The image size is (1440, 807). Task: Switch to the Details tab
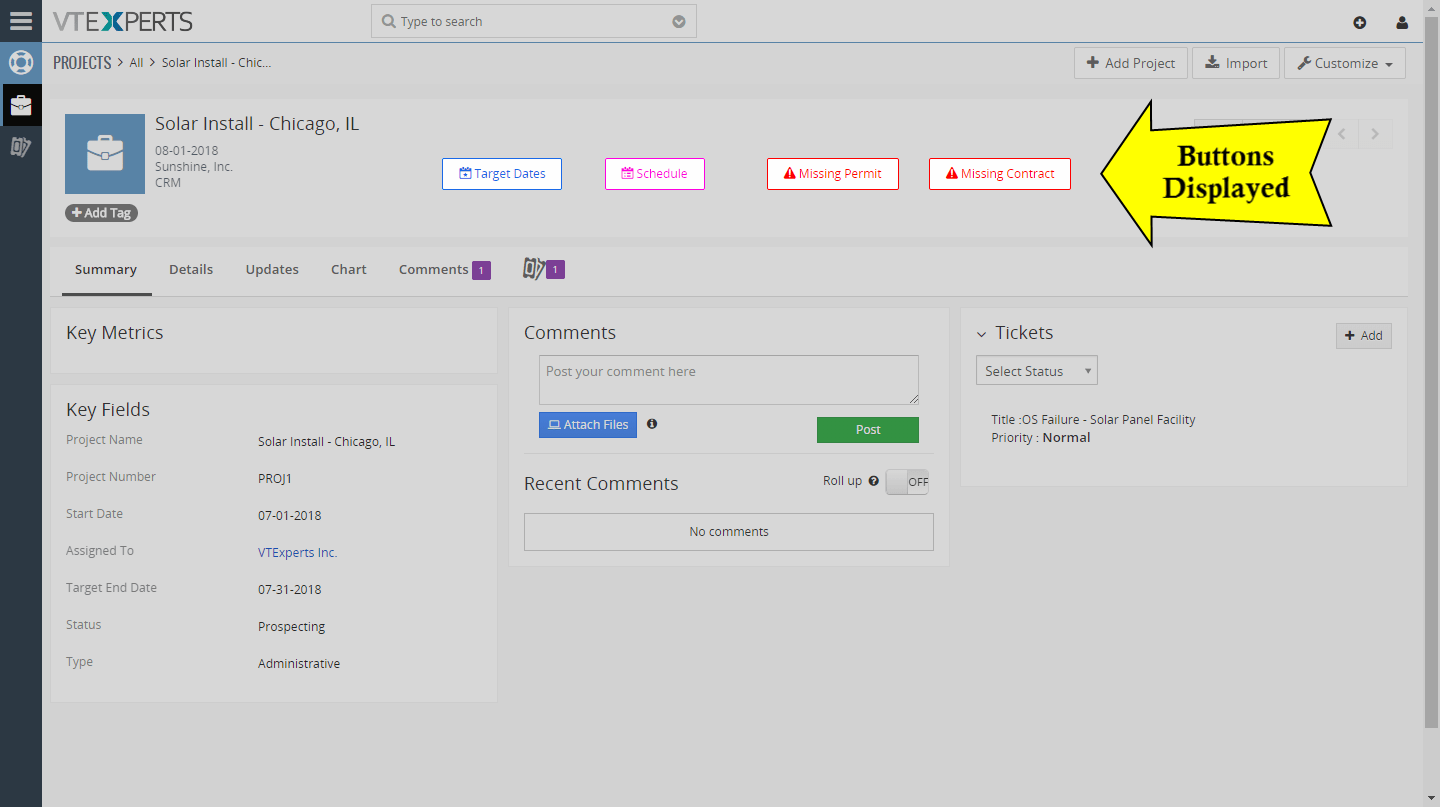[191, 269]
